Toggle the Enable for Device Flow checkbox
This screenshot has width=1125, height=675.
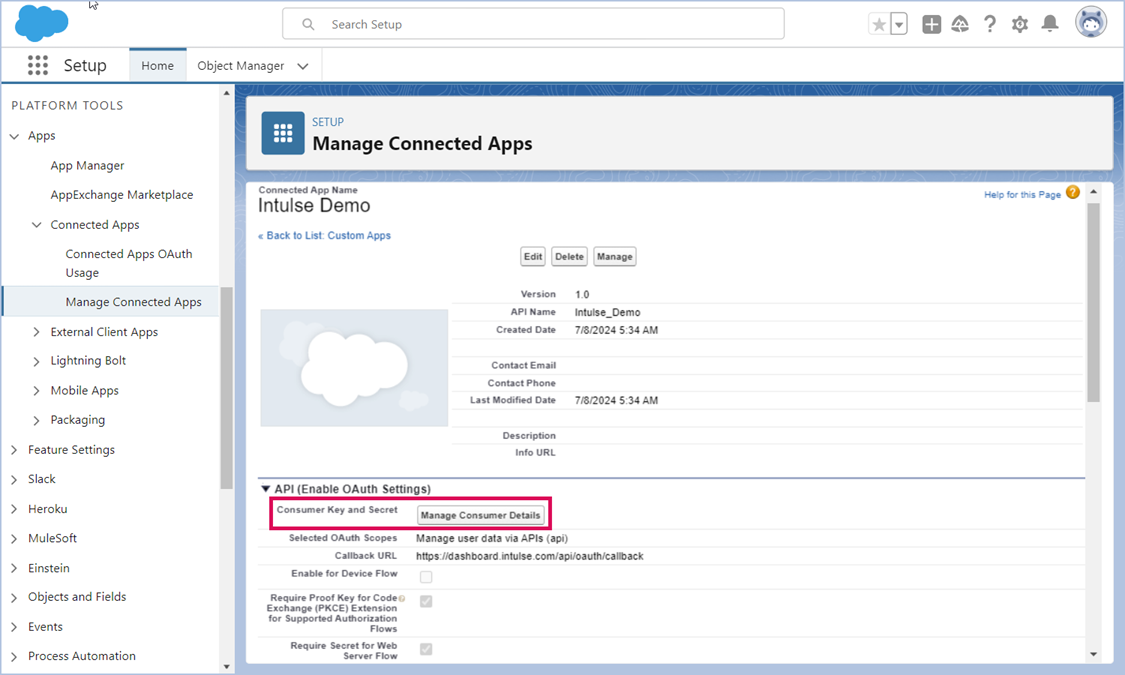(426, 577)
